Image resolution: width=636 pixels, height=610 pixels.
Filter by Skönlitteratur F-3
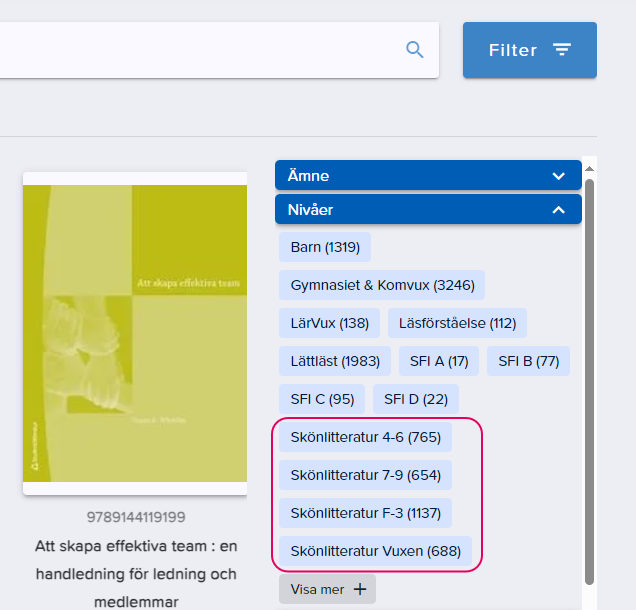(x=365, y=513)
